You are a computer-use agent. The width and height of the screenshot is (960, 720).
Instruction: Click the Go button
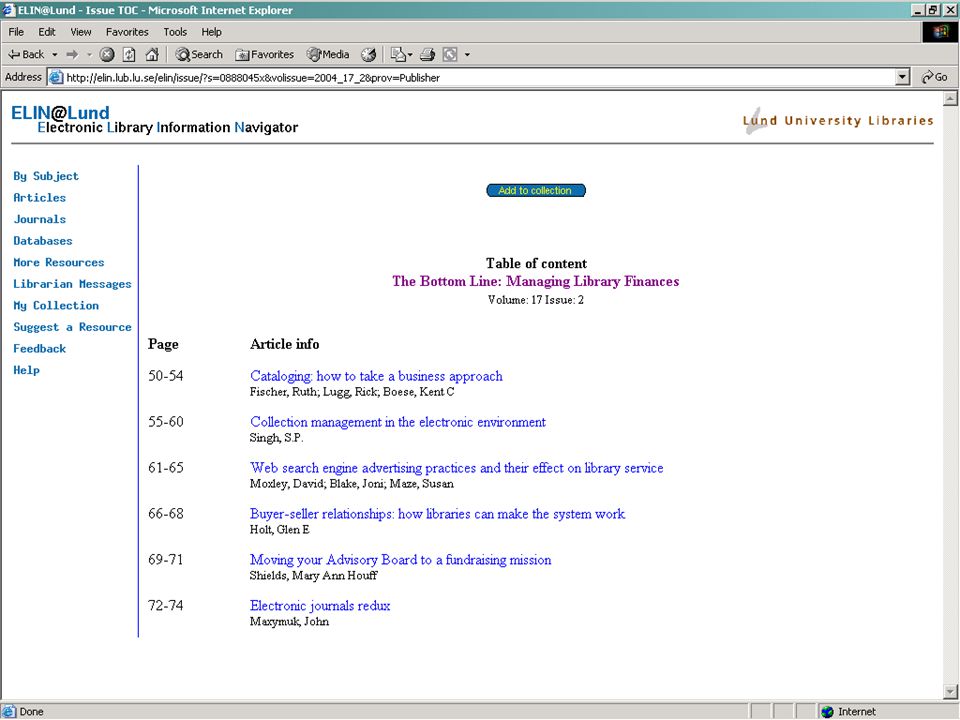[934, 77]
